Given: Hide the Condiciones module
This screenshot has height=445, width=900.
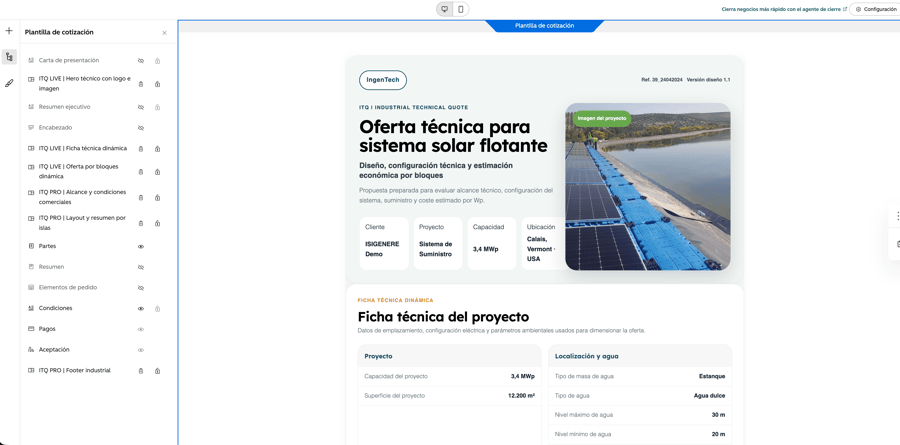Looking at the screenshot, I should pyautogui.click(x=141, y=309).
